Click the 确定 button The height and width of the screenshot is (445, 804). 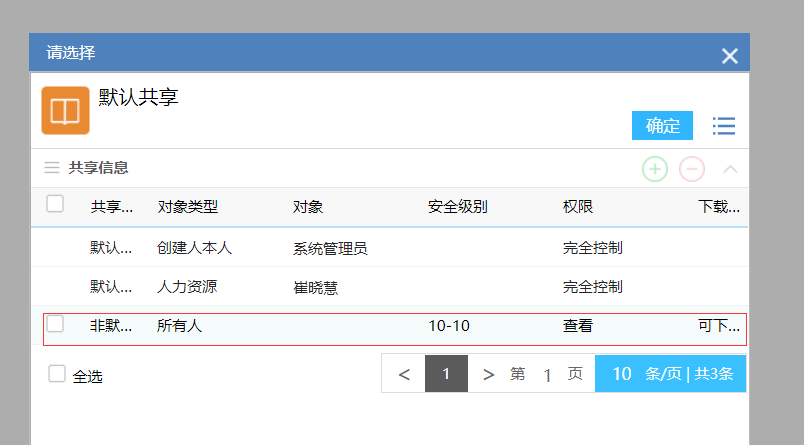coord(662,126)
